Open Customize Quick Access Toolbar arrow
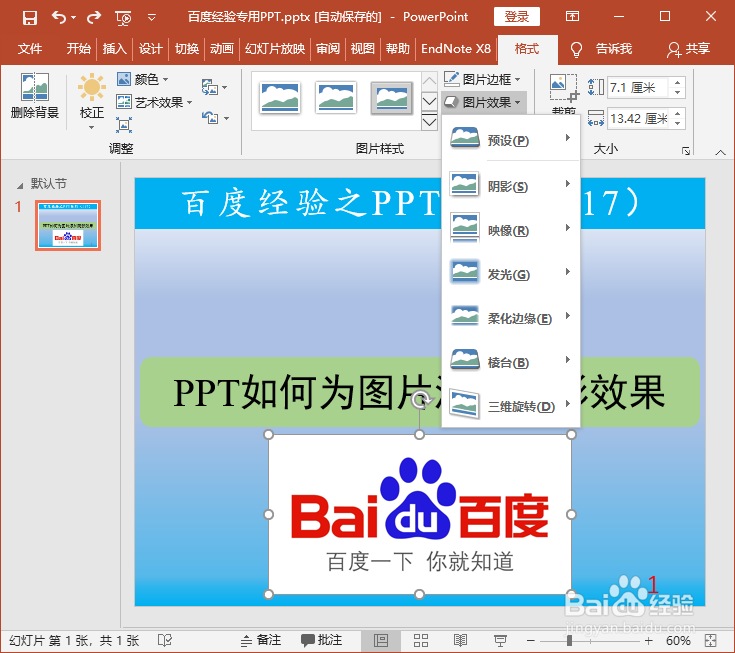This screenshot has width=735, height=653. [x=151, y=18]
